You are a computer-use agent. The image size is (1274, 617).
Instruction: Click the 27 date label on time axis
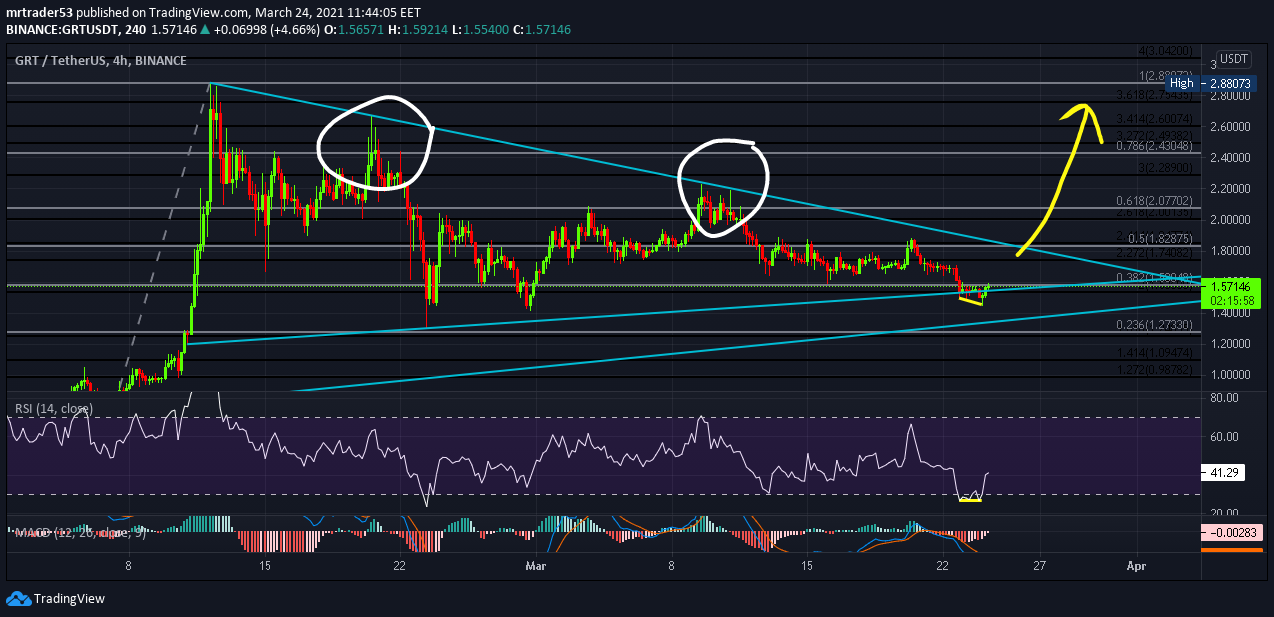(x=1040, y=565)
